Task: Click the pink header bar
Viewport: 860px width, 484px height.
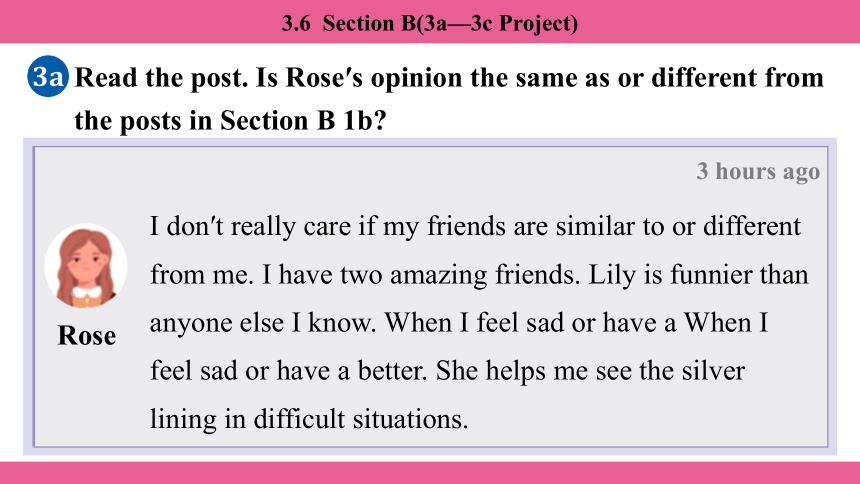Action: click(430, 21)
